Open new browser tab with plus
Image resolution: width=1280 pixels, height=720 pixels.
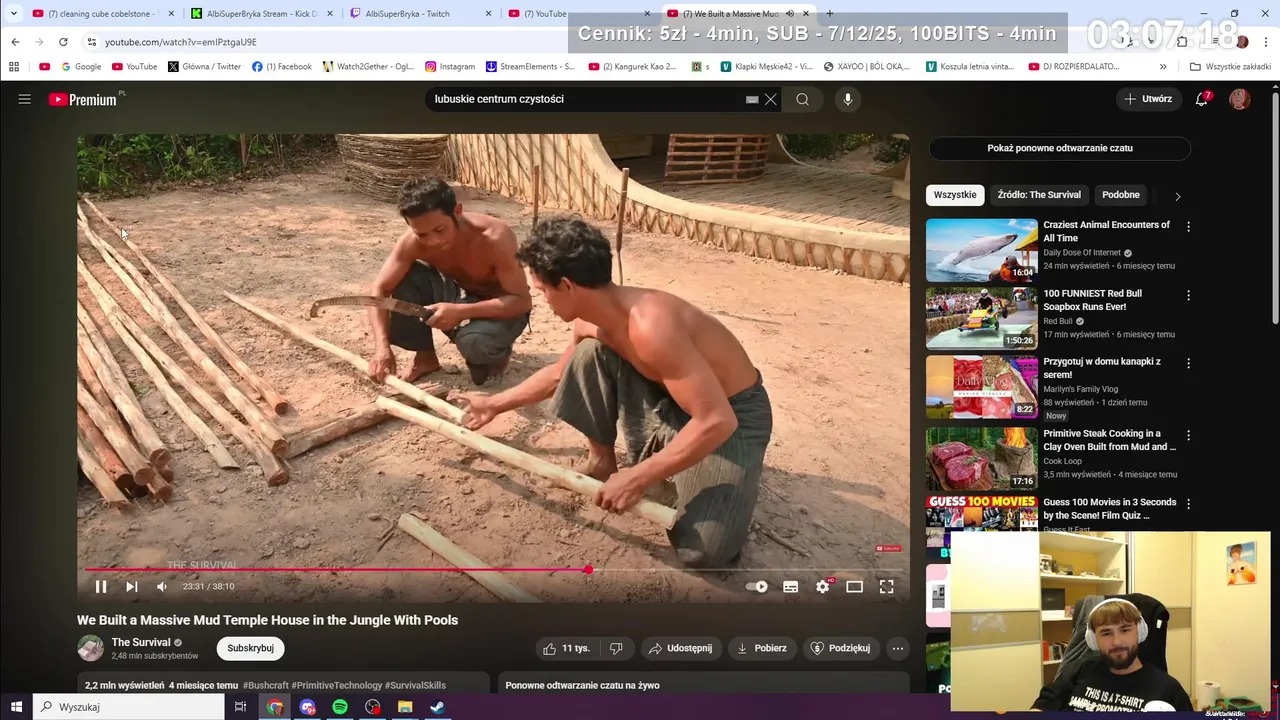point(829,14)
